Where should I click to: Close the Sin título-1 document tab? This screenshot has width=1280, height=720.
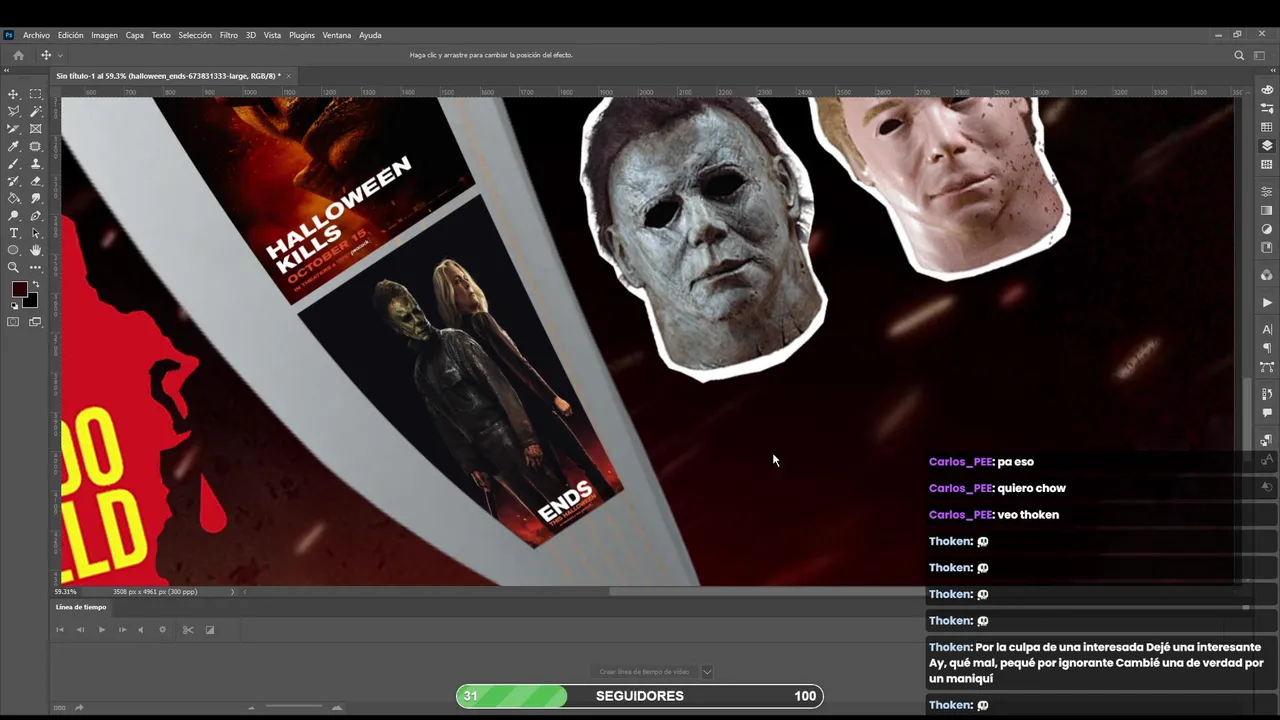pos(288,76)
